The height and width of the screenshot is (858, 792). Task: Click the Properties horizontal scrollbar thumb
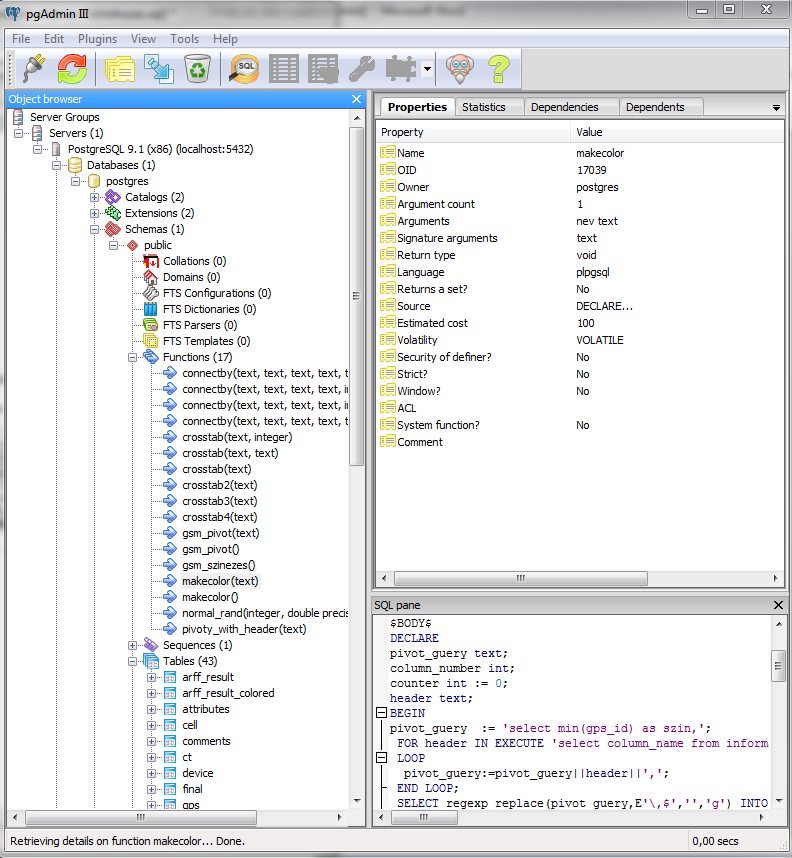coord(521,578)
